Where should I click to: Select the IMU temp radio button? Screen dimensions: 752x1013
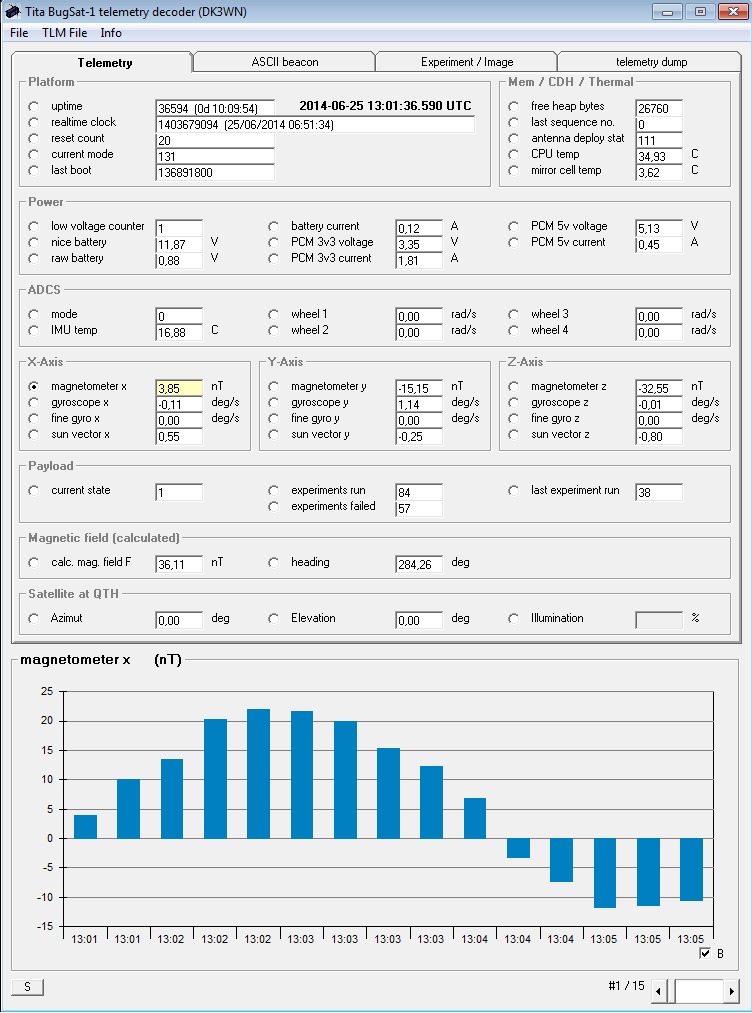34,331
